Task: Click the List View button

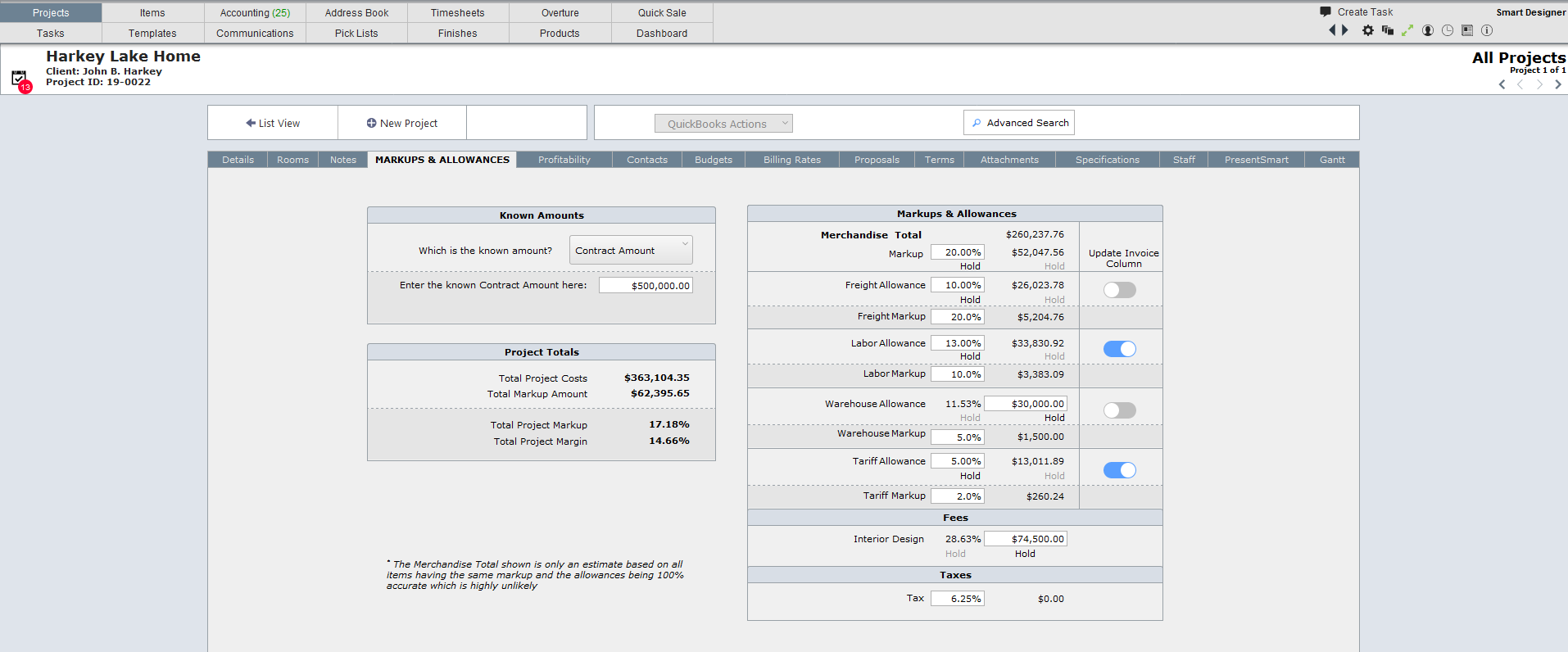Action: [273, 123]
